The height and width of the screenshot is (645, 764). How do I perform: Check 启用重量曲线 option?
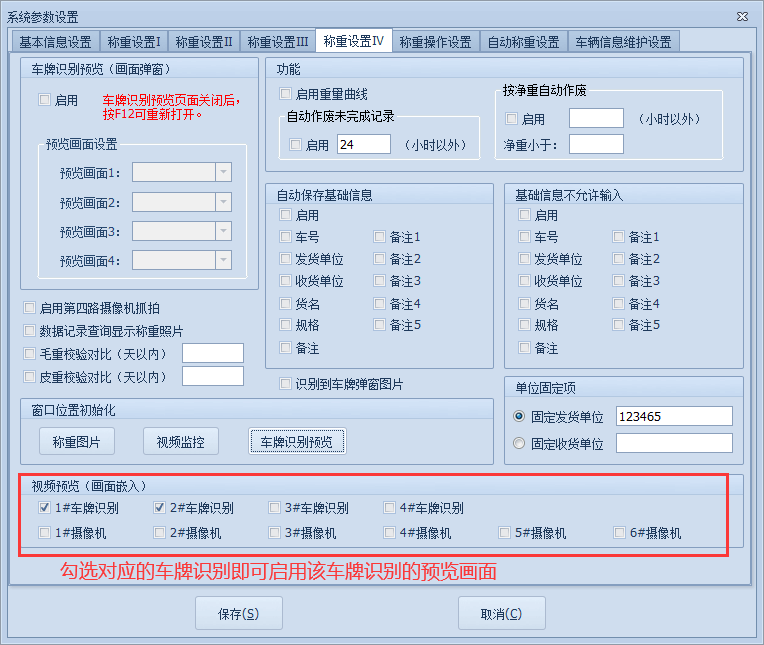(x=287, y=94)
